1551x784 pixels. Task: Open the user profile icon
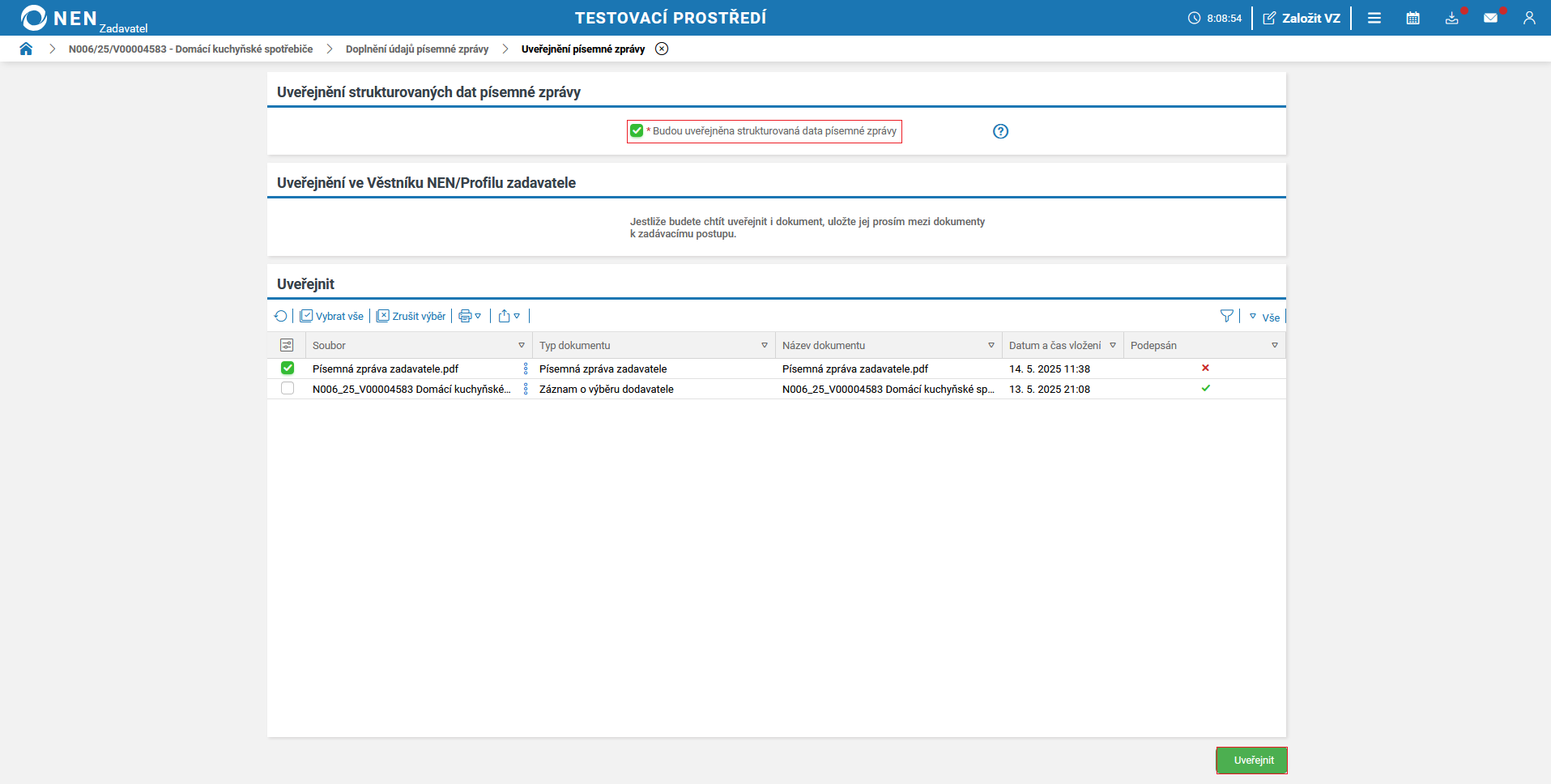click(x=1529, y=18)
